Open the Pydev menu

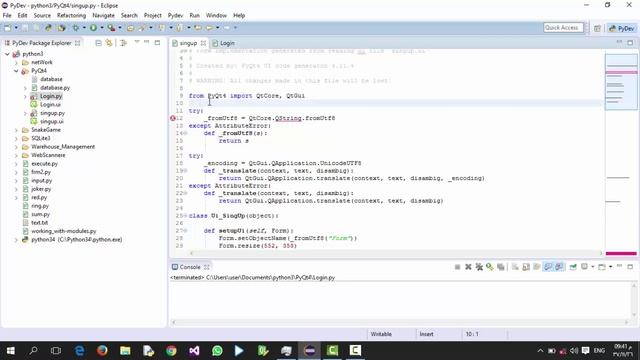[175, 15]
